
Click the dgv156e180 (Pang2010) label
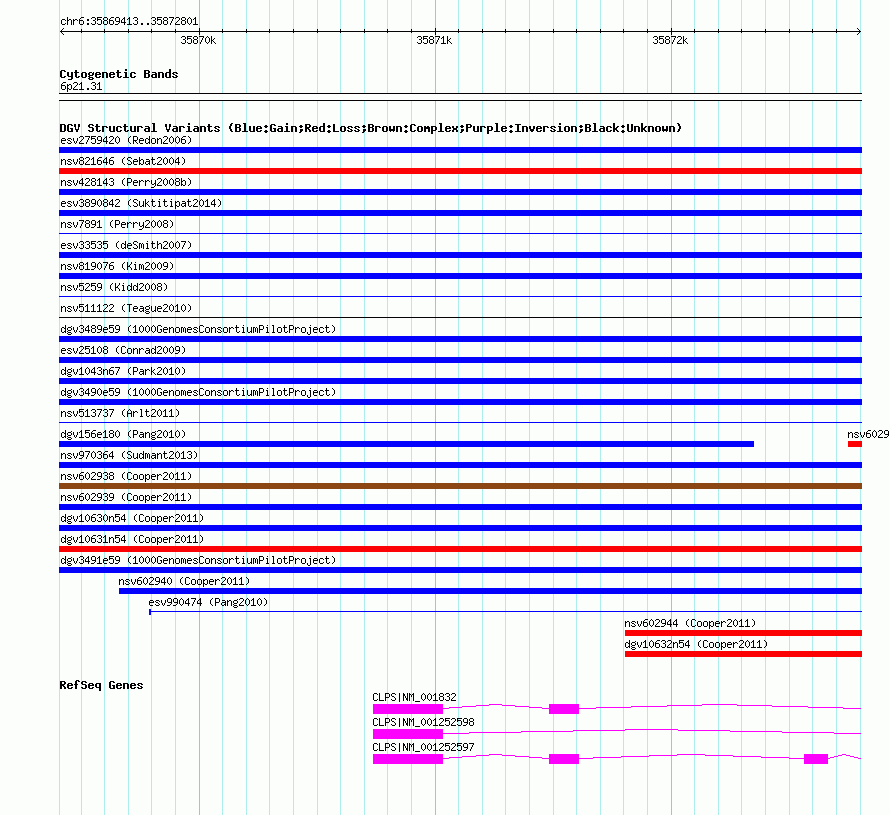[x=123, y=434]
